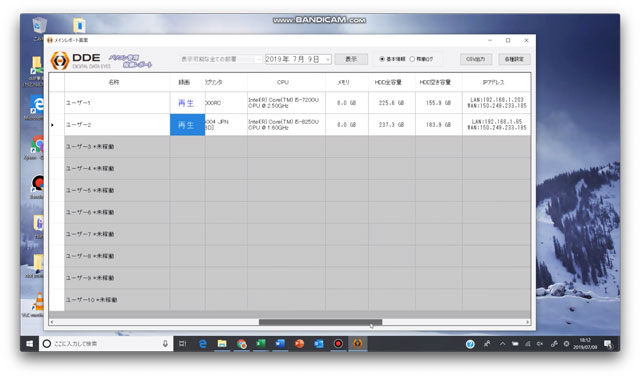Click the DDE Digital Data Eyes logo

click(x=81, y=60)
